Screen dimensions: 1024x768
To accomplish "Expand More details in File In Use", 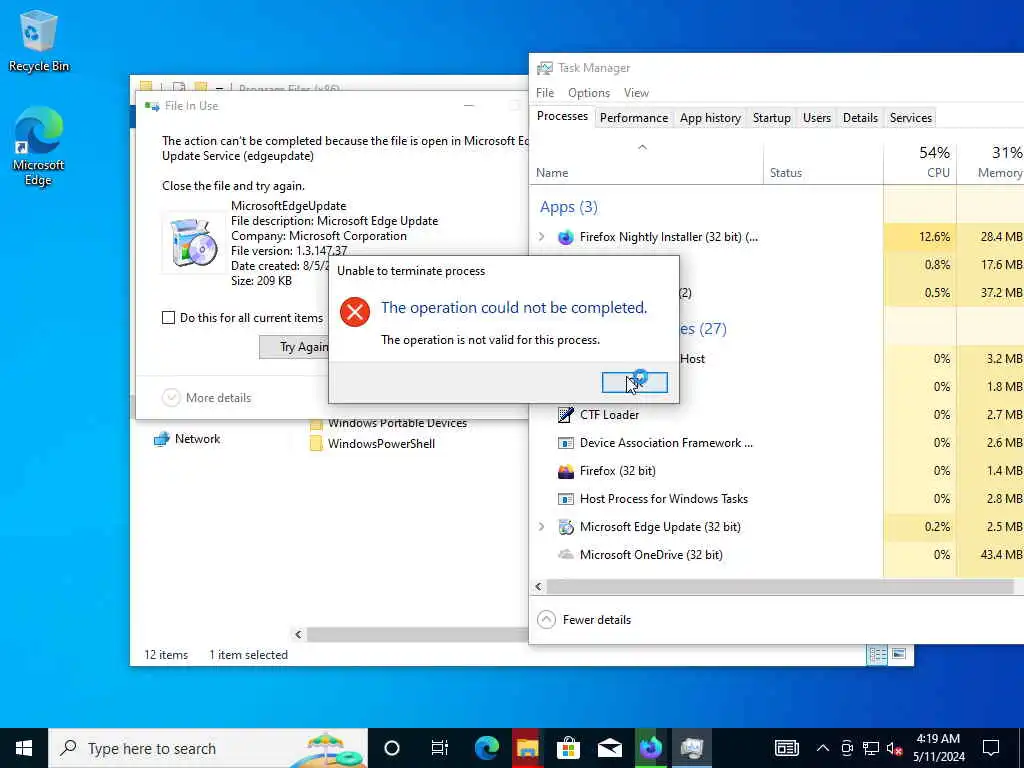I will [x=206, y=398].
